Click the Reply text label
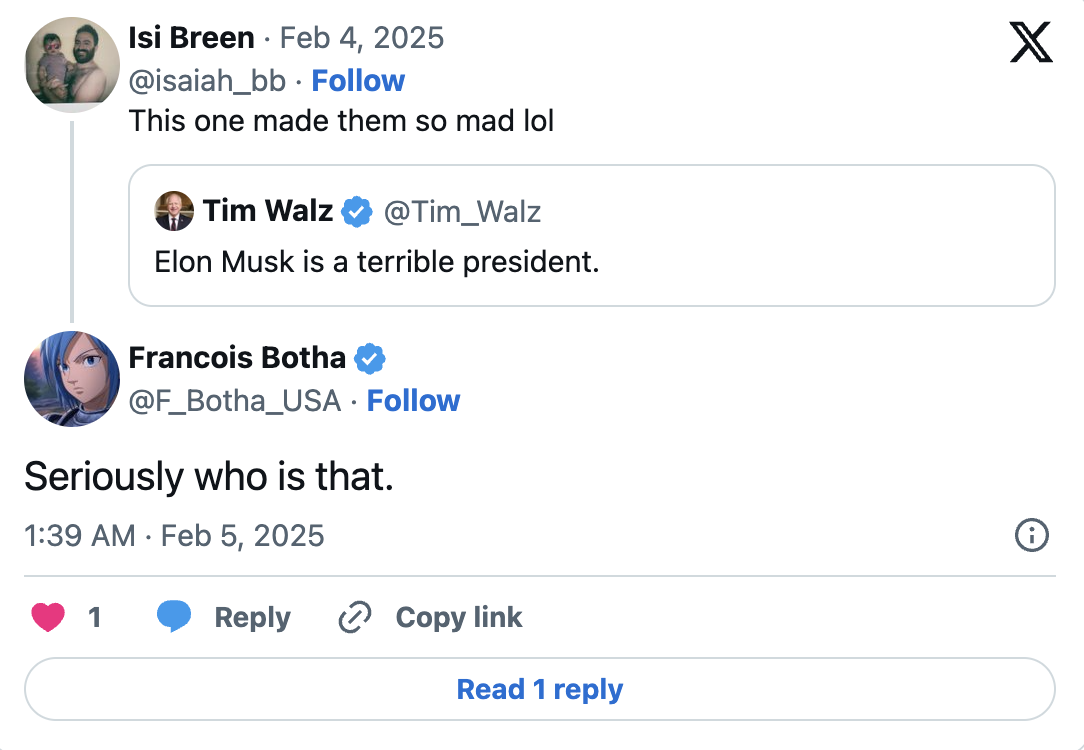Viewport: 1084px width, 750px height. tap(252, 618)
